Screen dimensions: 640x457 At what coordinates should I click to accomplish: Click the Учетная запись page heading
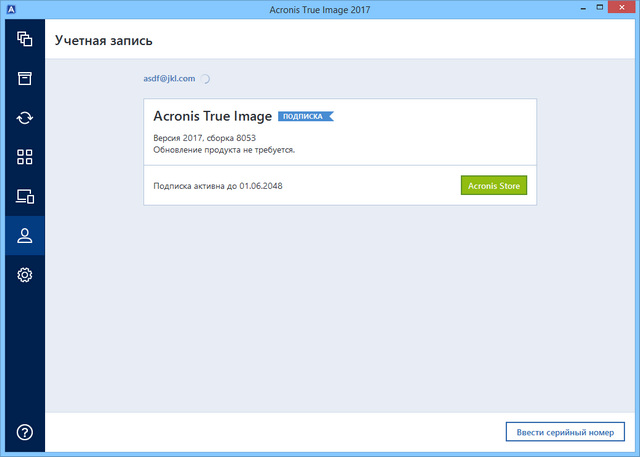coord(104,40)
